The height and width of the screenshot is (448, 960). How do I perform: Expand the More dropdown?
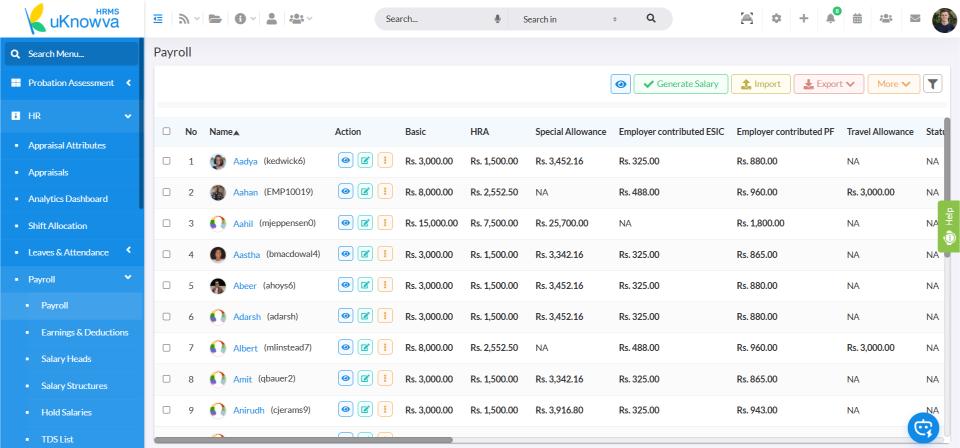pos(893,84)
